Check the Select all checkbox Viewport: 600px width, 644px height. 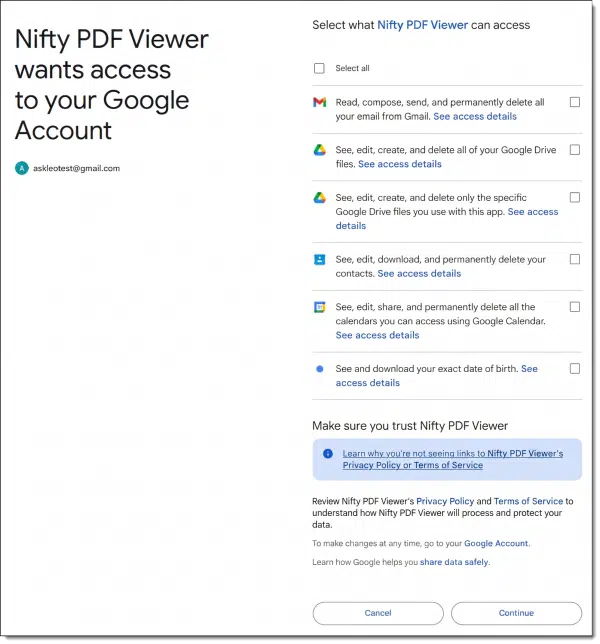[319, 68]
